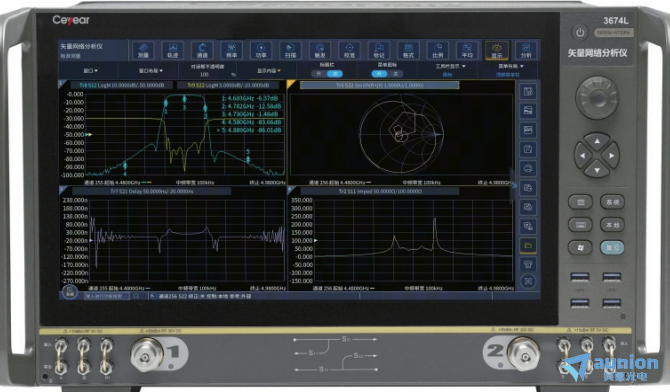This screenshot has height=392, width=670.
Task: Expand the 窗口 (Window) dropdown
Action: pyautogui.click(x=90, y=71)
